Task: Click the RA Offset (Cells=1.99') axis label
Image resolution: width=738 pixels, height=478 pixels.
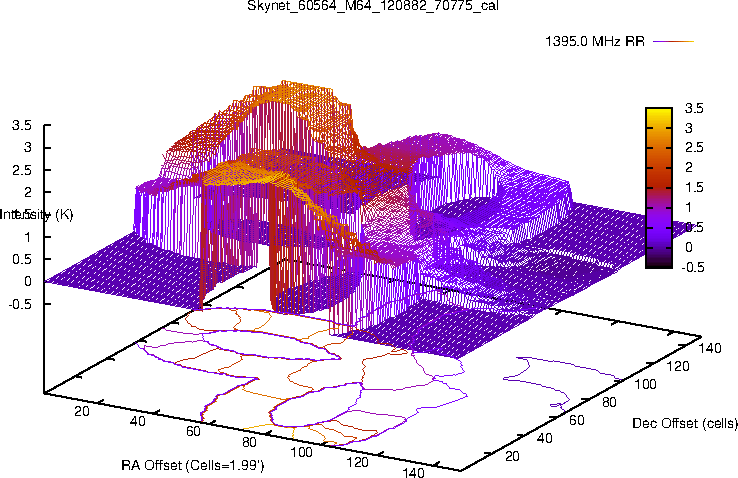Action: (193, 465)
